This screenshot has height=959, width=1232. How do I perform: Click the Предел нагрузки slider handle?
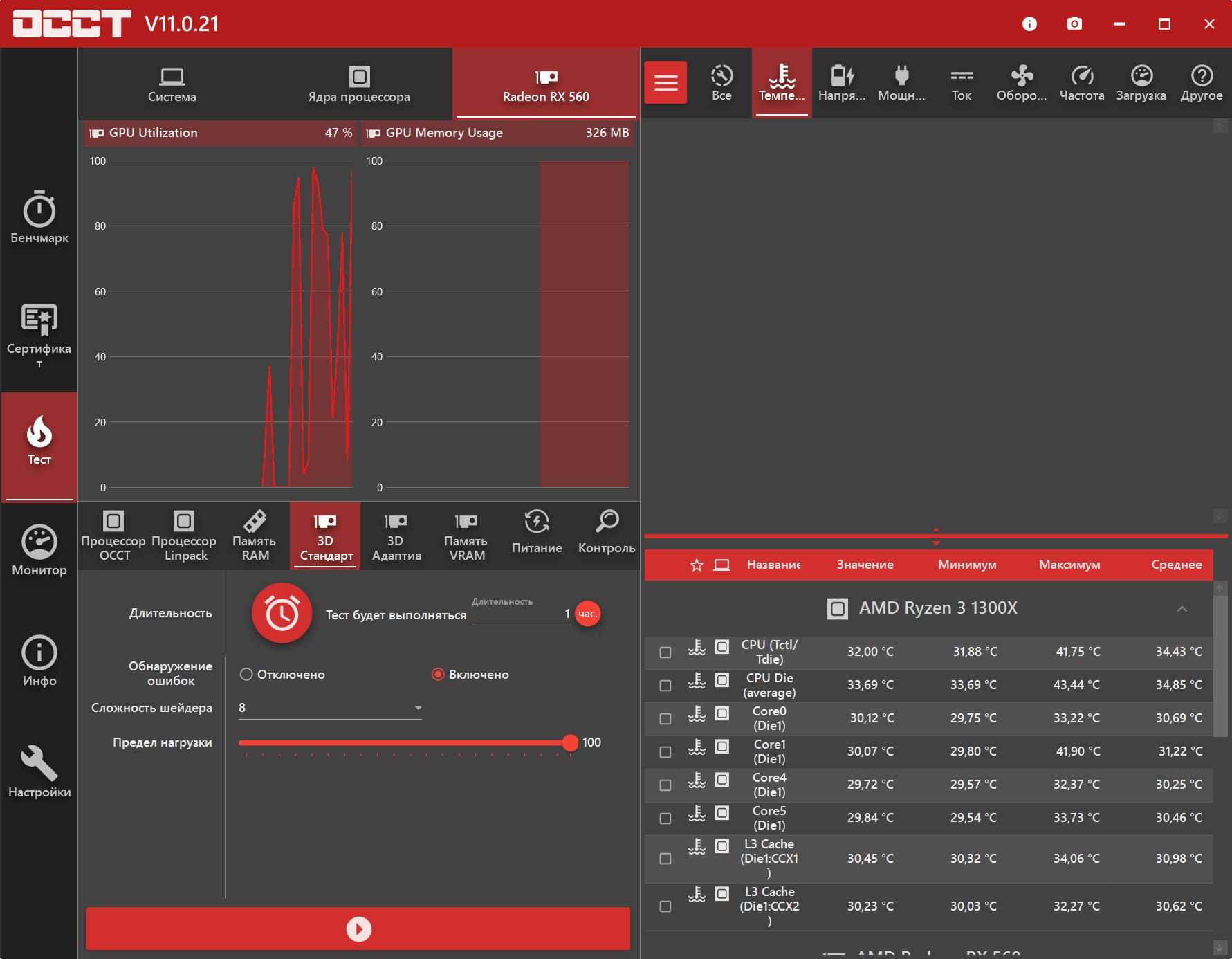click(570, 742)
